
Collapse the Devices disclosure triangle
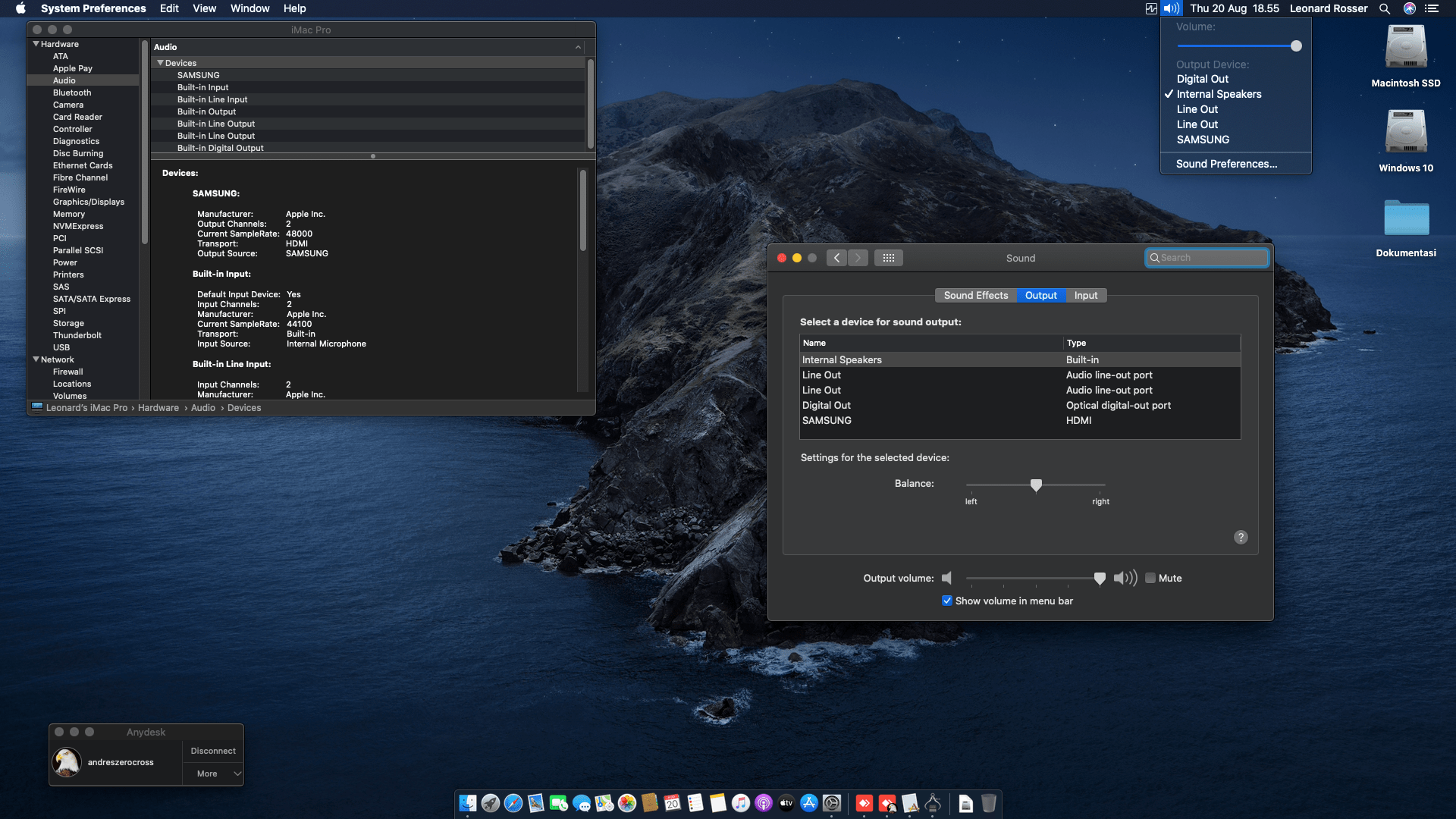click(160, 63)
